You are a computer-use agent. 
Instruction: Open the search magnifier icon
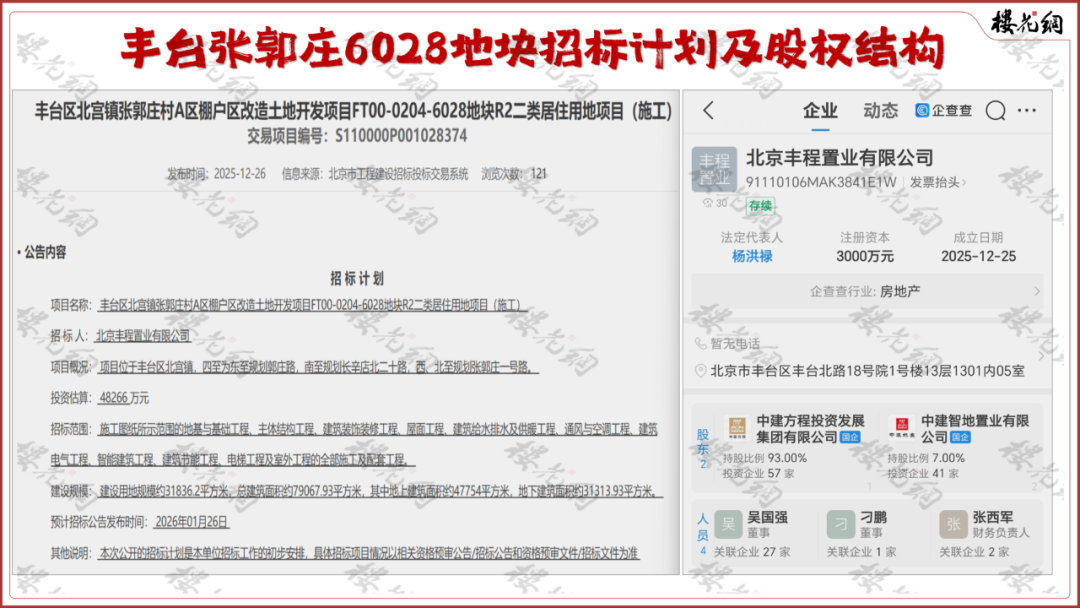pyautogui.click(x=995, y=111)
